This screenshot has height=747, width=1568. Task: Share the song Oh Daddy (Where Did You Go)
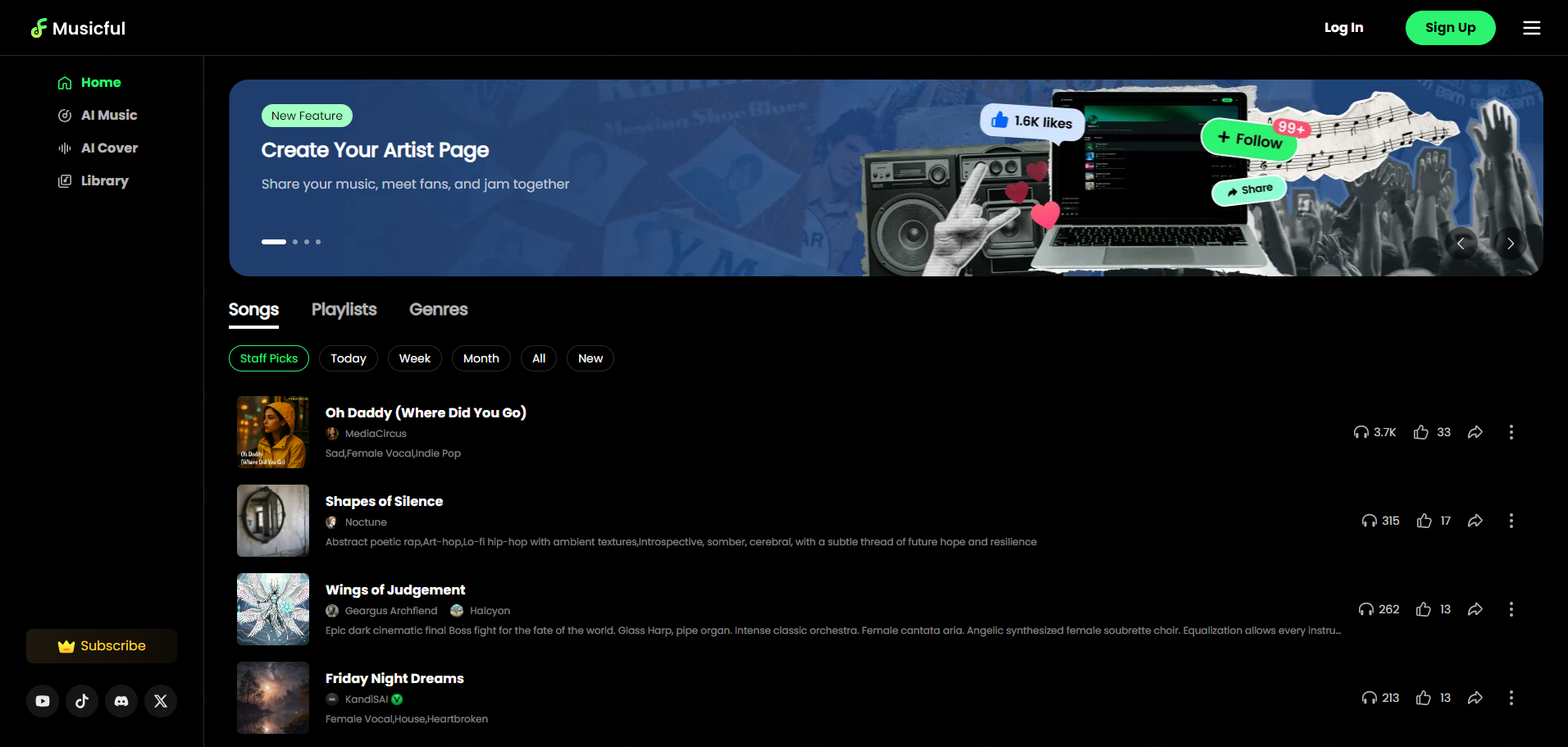1475,432
